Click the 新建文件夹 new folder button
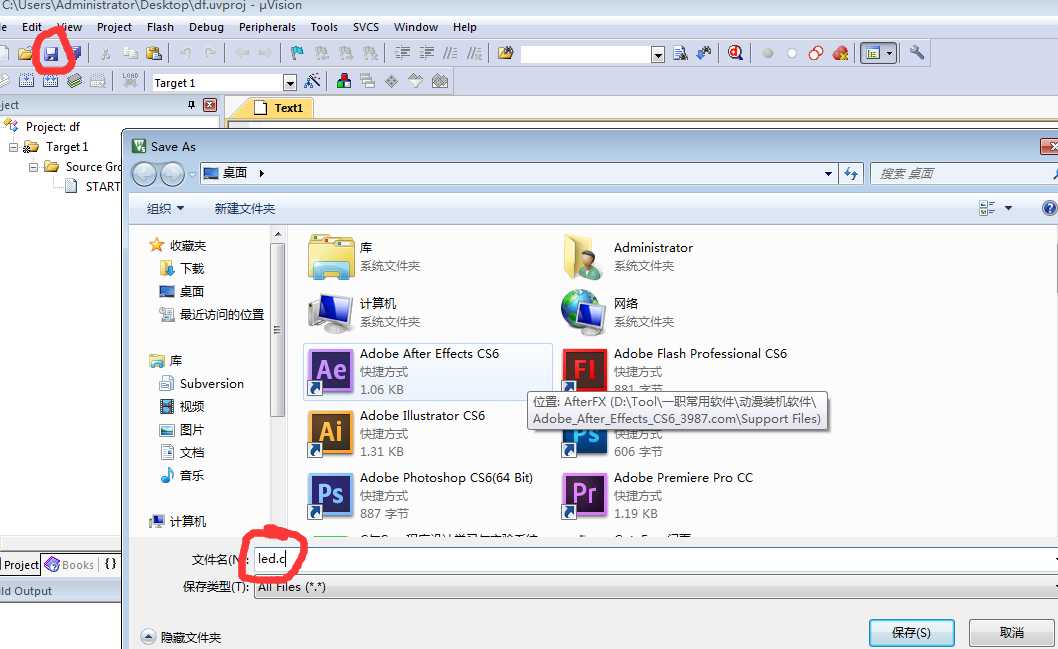 pos(244,208)
